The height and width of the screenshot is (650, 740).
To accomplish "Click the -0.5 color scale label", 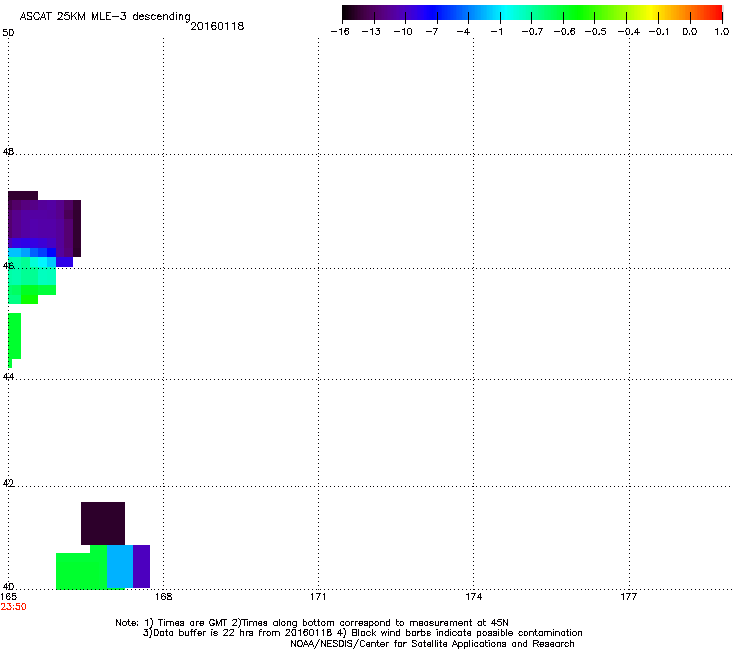I will click(x=596, y=32).
